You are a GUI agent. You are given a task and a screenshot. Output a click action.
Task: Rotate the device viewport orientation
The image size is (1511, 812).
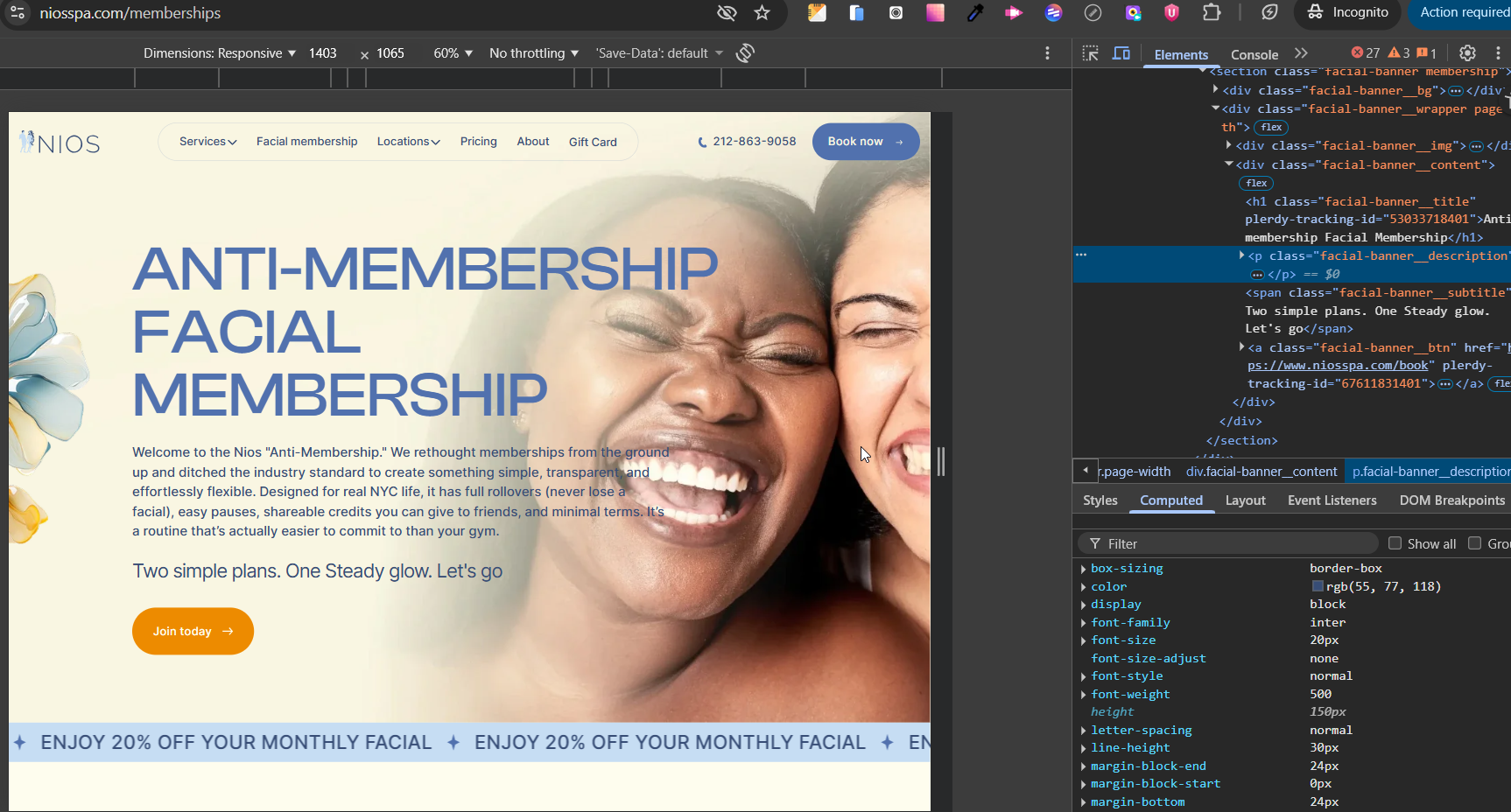[745, 53]
